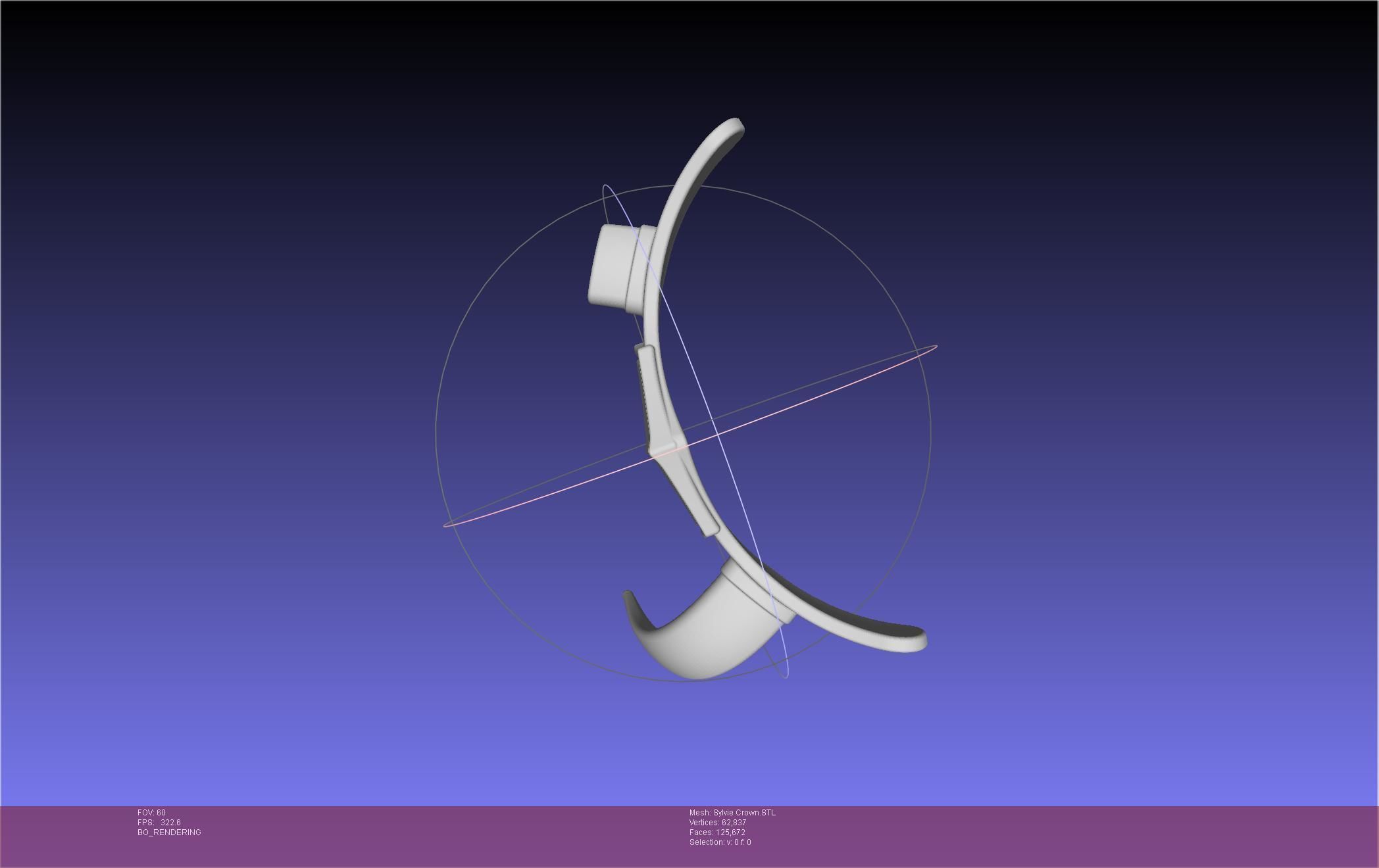Viewport: 1379px width, 868px height.
Task: Click the Faces: 125,672 count
Action: point(717,832)
